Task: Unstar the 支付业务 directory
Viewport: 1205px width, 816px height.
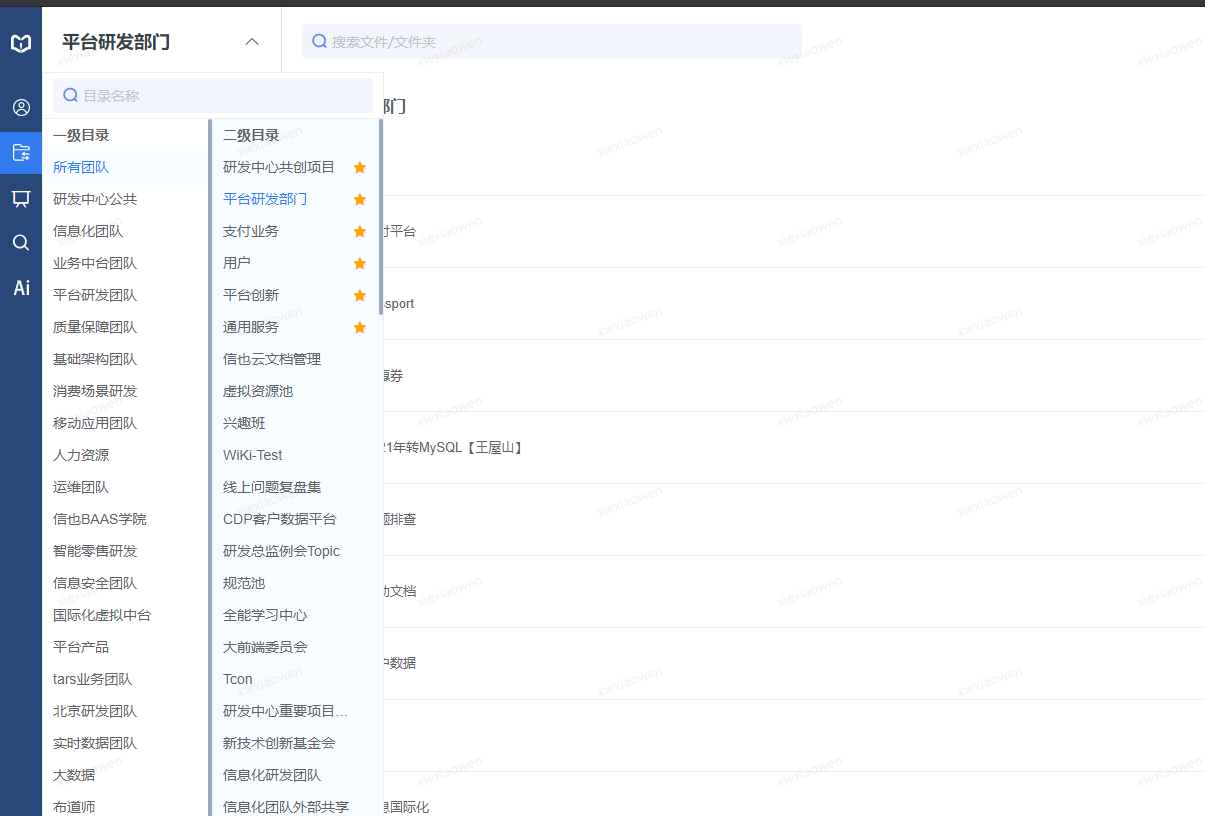Action: pos(360,231)
